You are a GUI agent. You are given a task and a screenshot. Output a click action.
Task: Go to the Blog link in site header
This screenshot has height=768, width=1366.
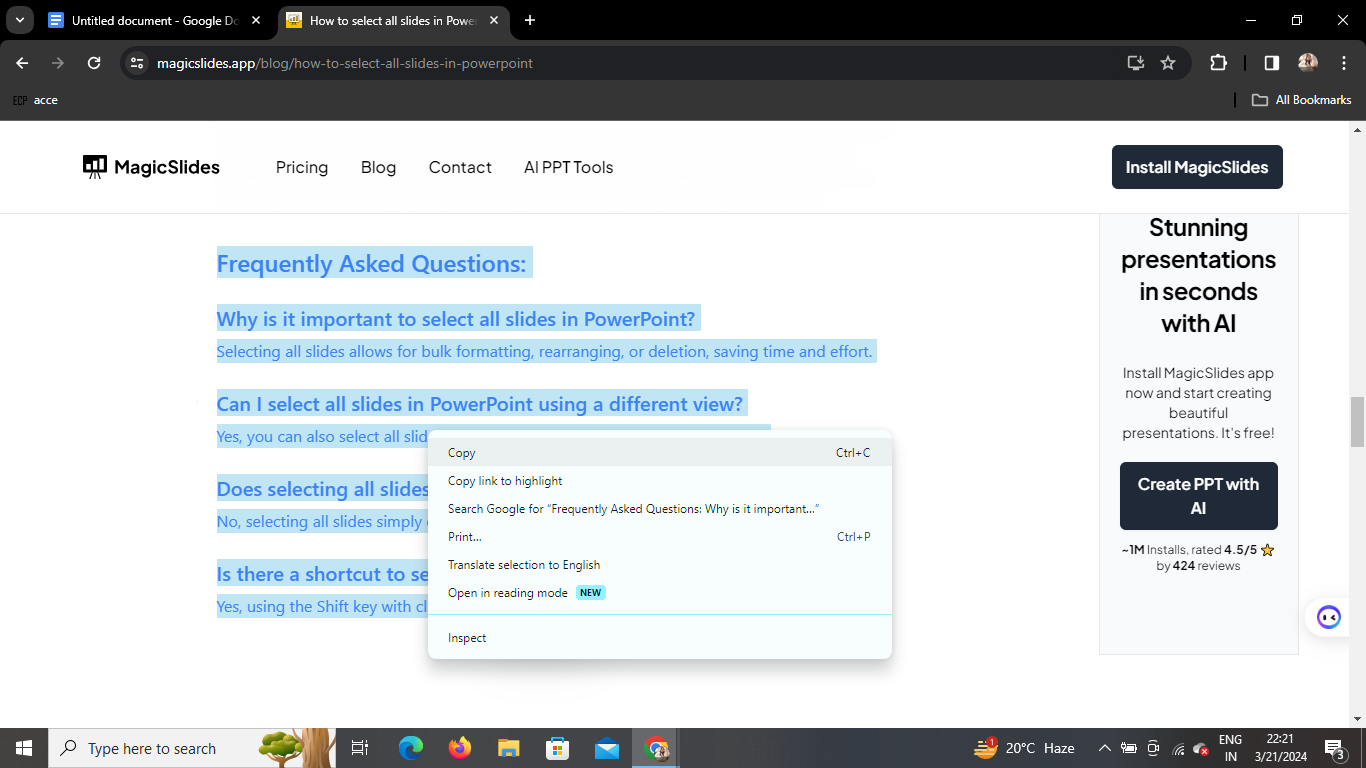coord(378,167)
